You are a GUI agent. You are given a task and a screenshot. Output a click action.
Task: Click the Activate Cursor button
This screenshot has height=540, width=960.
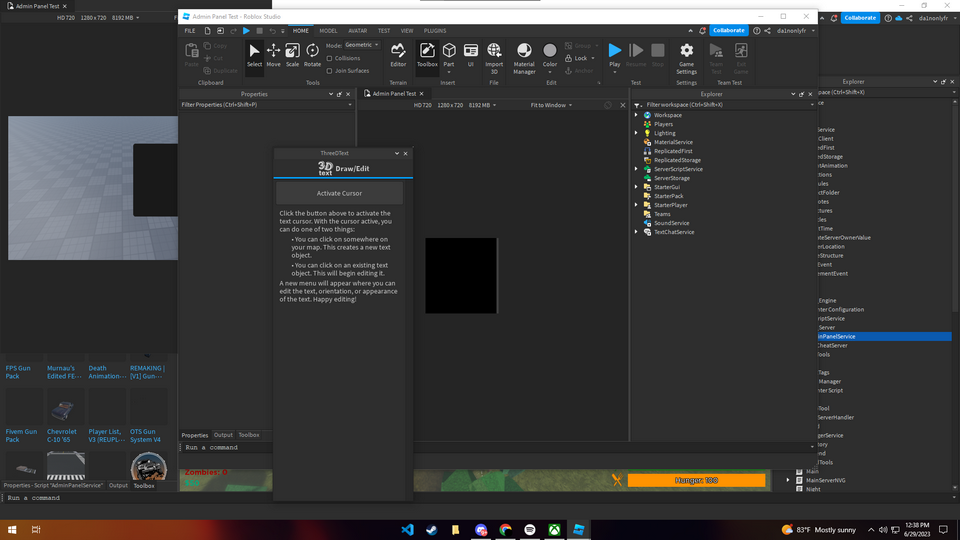339,193
